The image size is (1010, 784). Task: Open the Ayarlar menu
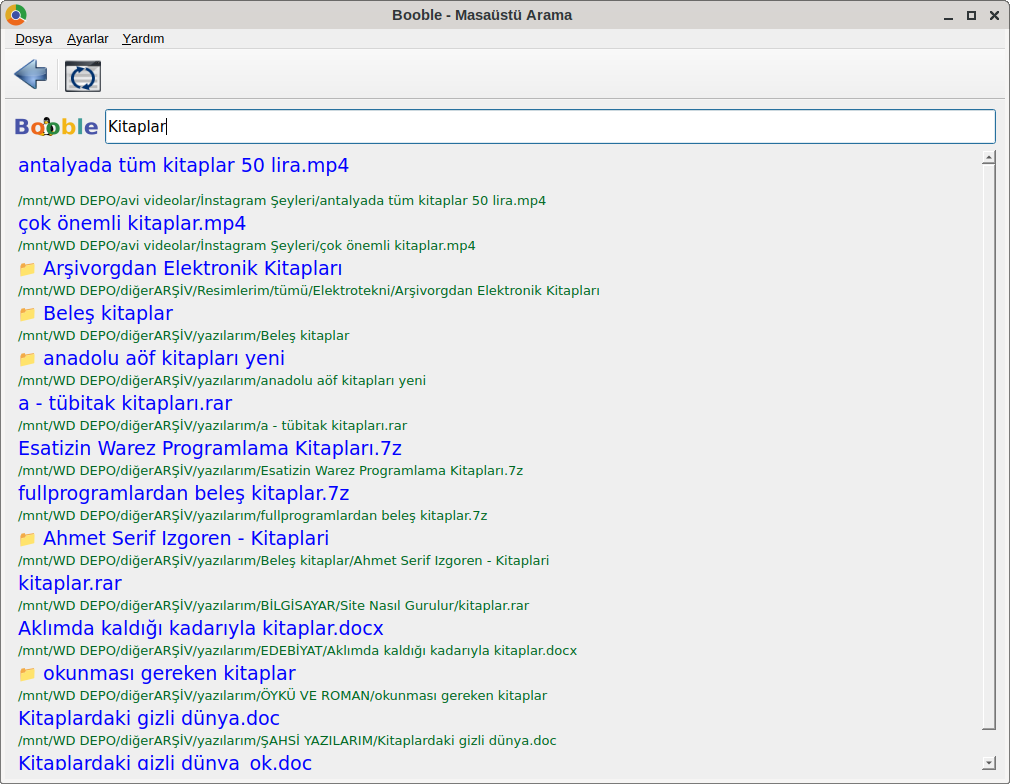pyautogui.click(x=88, y=39)
